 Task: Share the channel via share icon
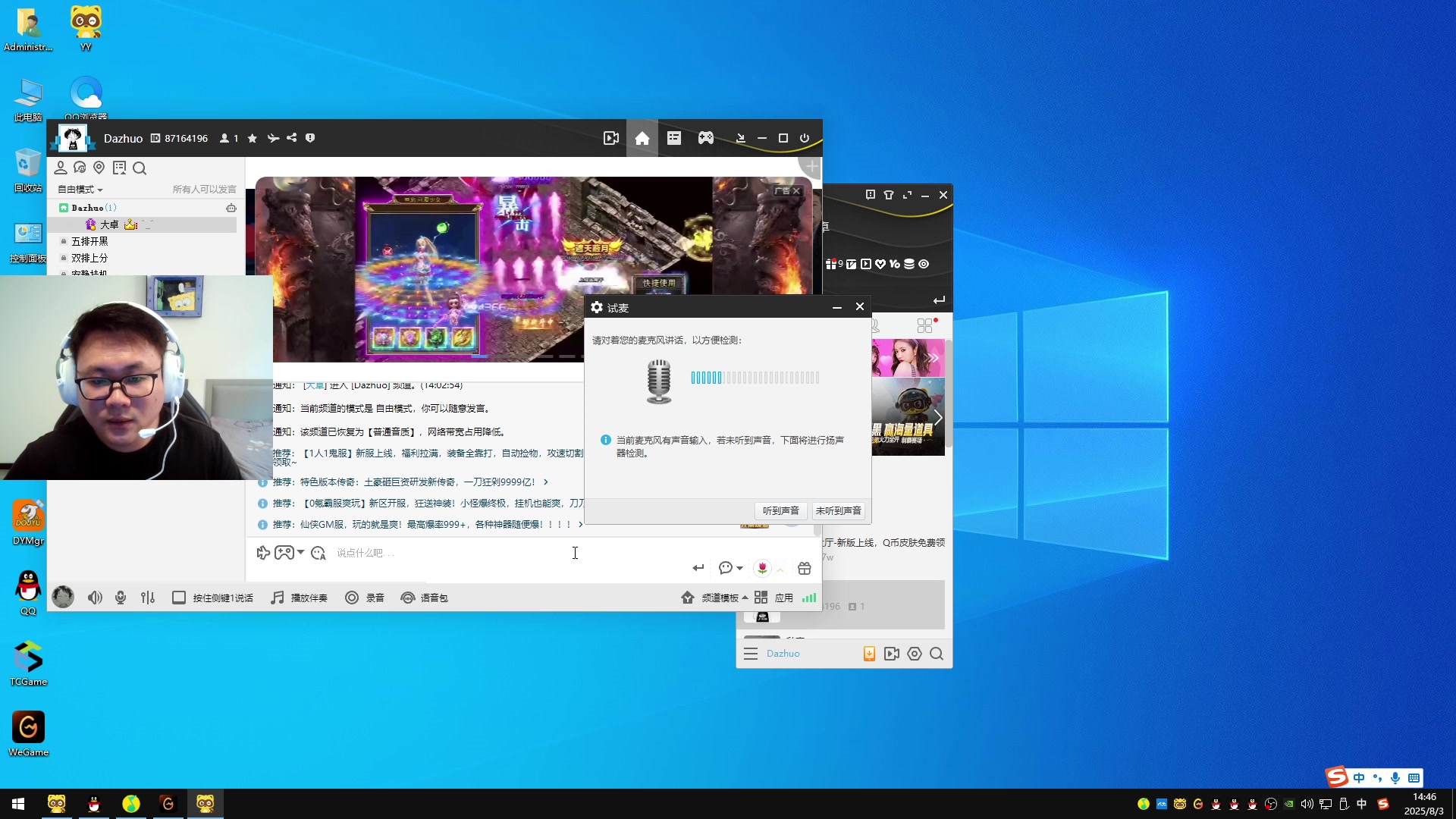coord(292,138)
